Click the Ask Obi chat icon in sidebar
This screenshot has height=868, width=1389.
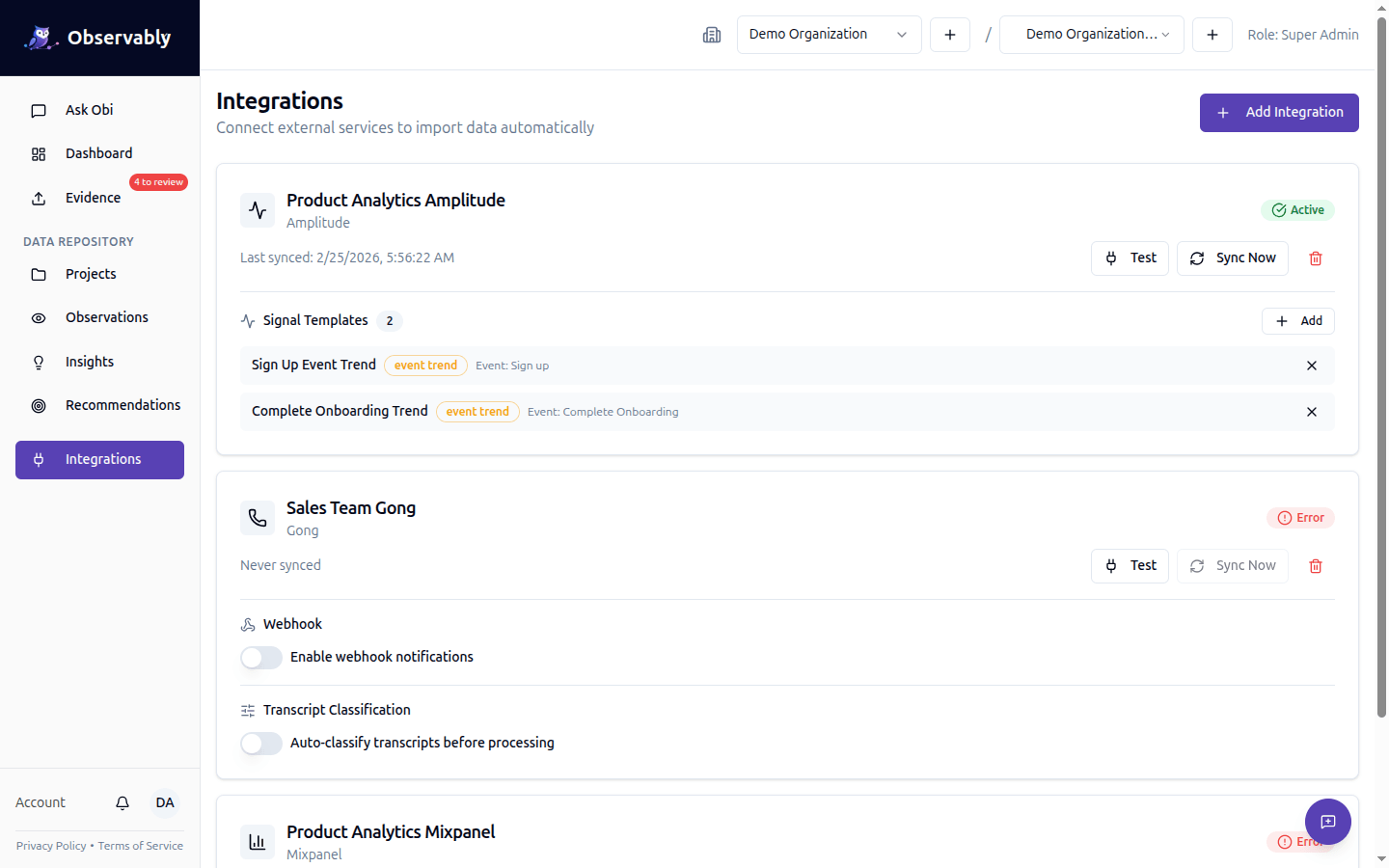(39, 110)
